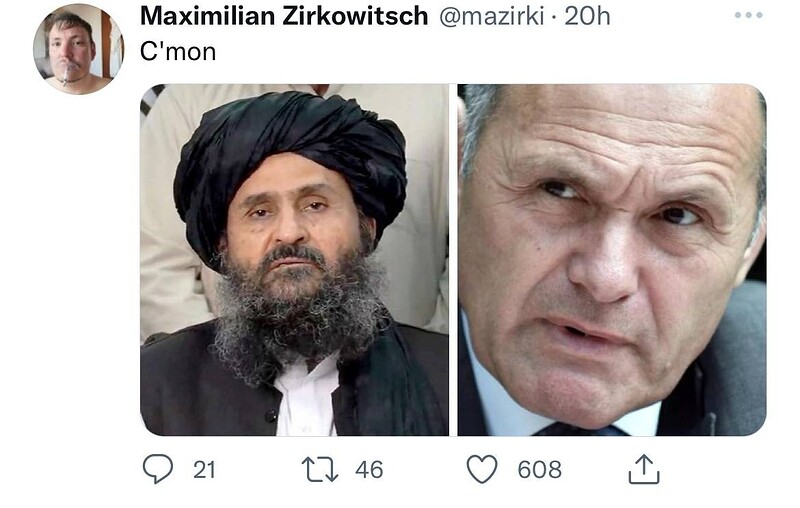The width and height of the screenshot is (800, 508).
Task: Click the retweet count 46
Action: [369, 470]
